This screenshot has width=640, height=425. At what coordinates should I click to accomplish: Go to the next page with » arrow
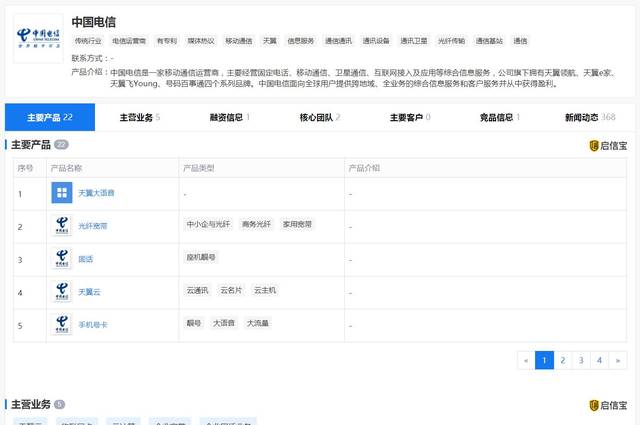618,360
